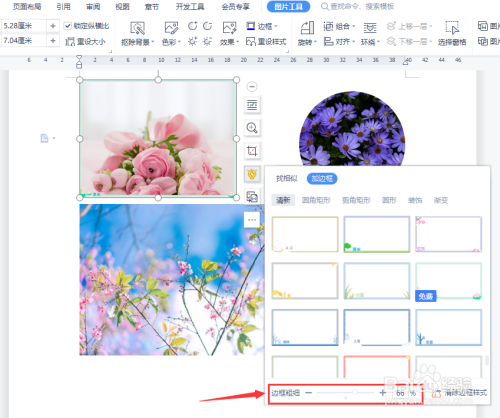Click the border list scrollbar
500x418 pixels.
point(487,361)
